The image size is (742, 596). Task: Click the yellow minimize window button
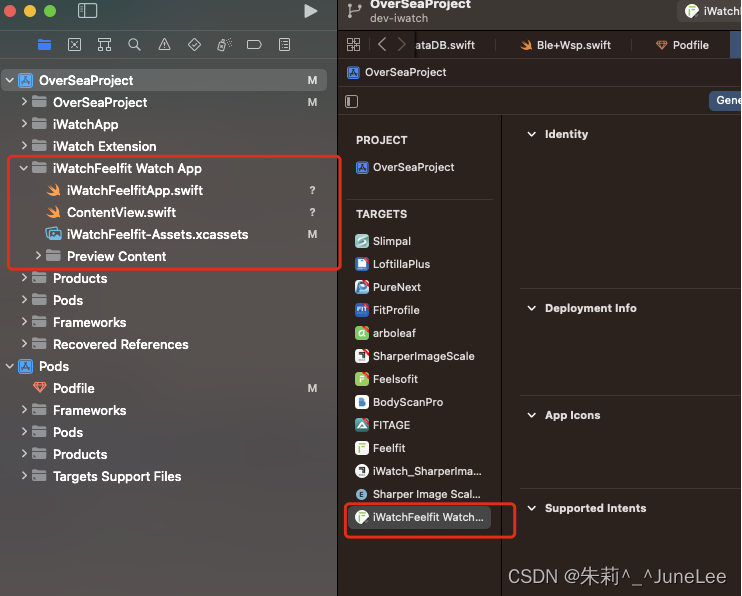tap(30, 11)
